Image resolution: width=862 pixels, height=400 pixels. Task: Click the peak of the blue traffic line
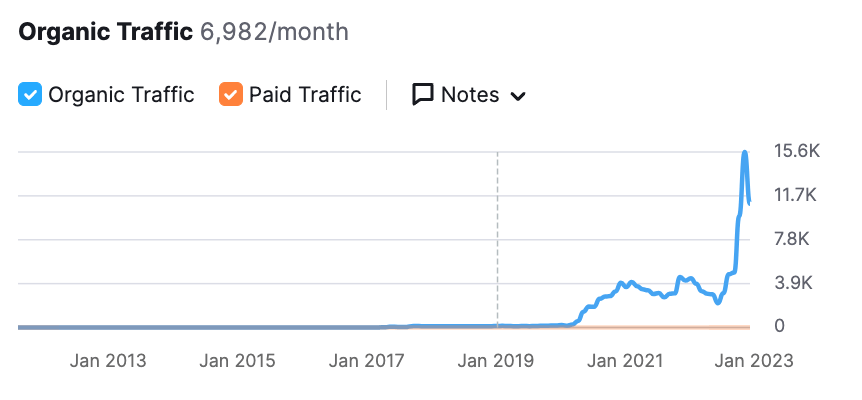[x=745, y=153]
